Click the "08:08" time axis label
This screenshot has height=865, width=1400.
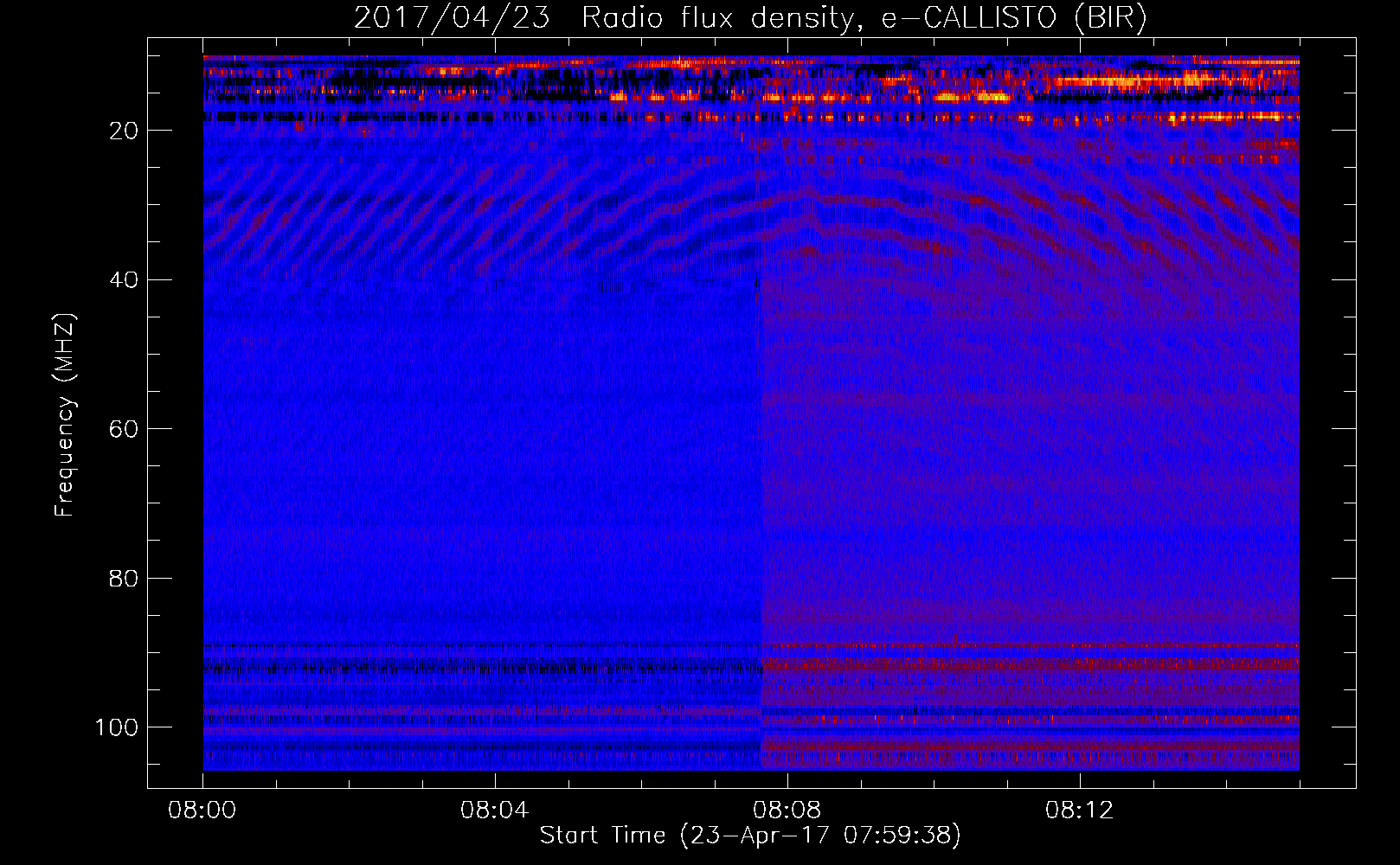[x=787, y=811]
